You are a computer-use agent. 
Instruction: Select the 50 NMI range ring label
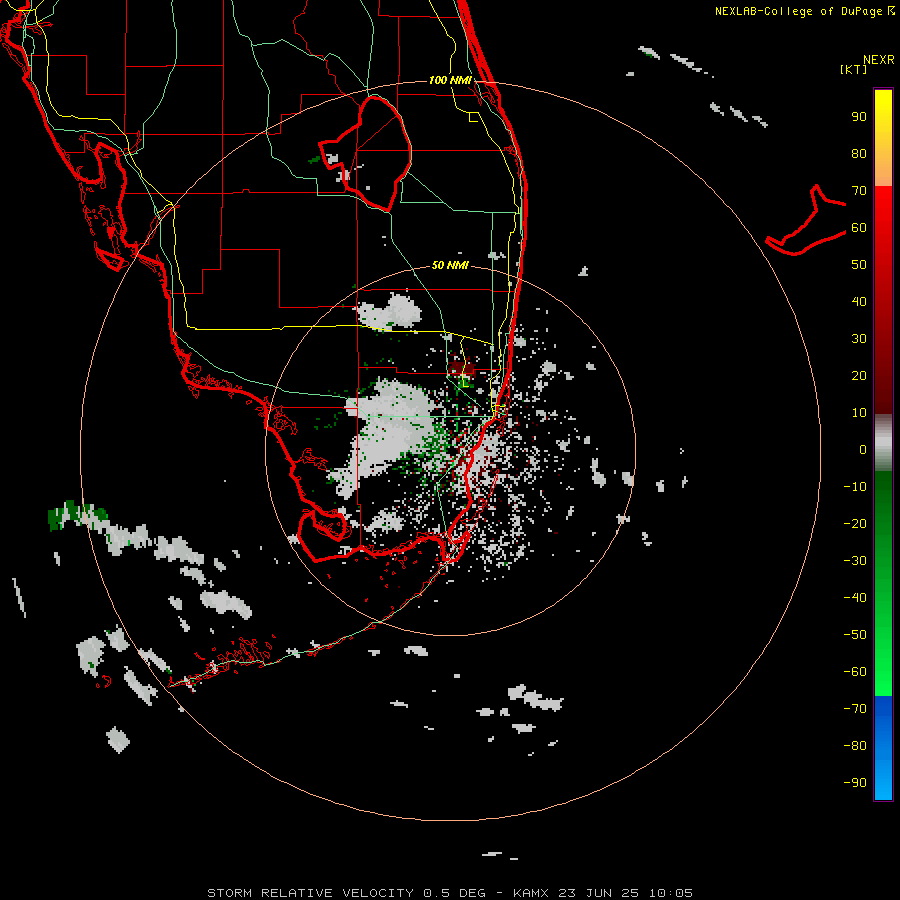[x=450, y=265]
